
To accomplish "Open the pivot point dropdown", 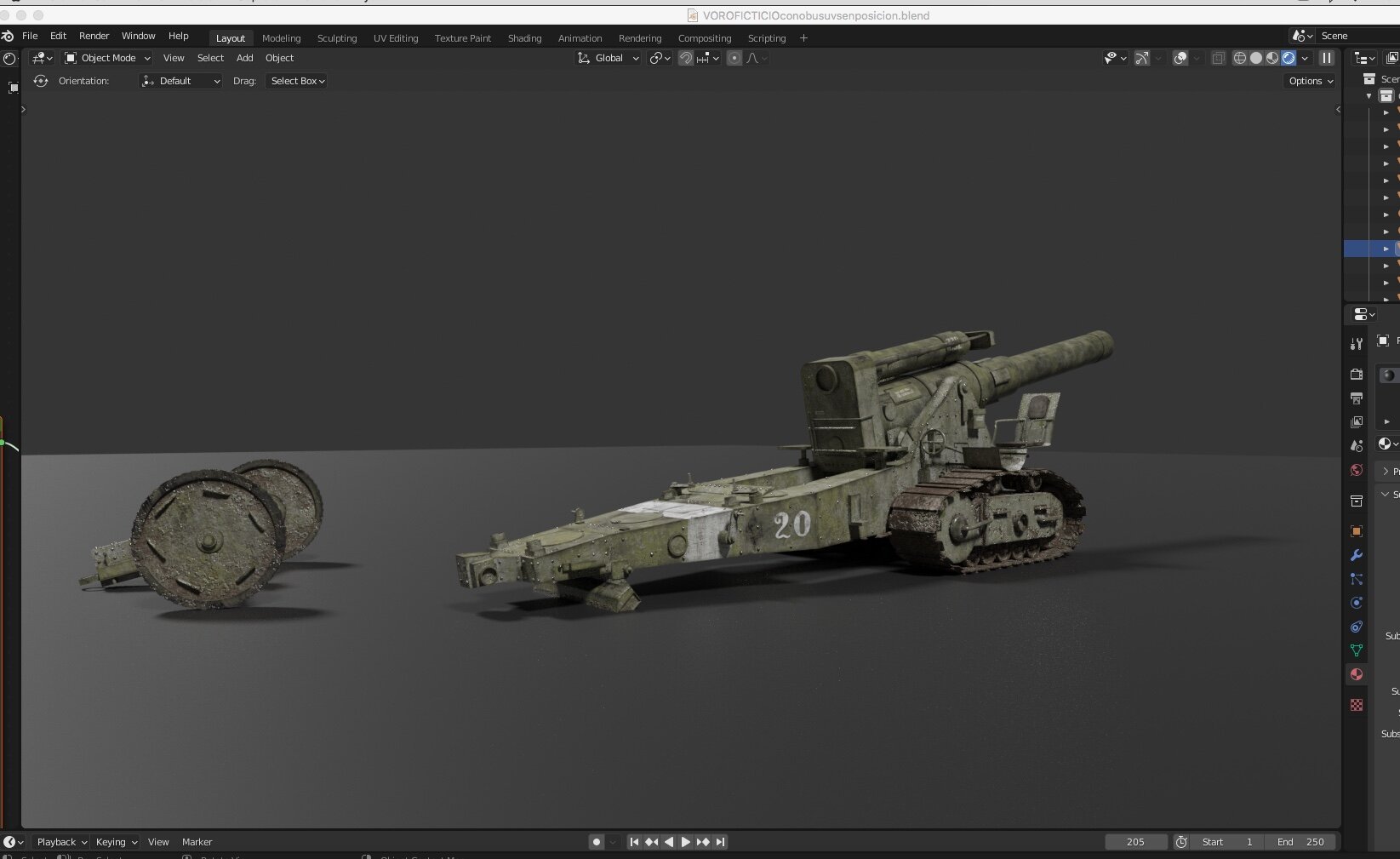I will coord(660,58).
